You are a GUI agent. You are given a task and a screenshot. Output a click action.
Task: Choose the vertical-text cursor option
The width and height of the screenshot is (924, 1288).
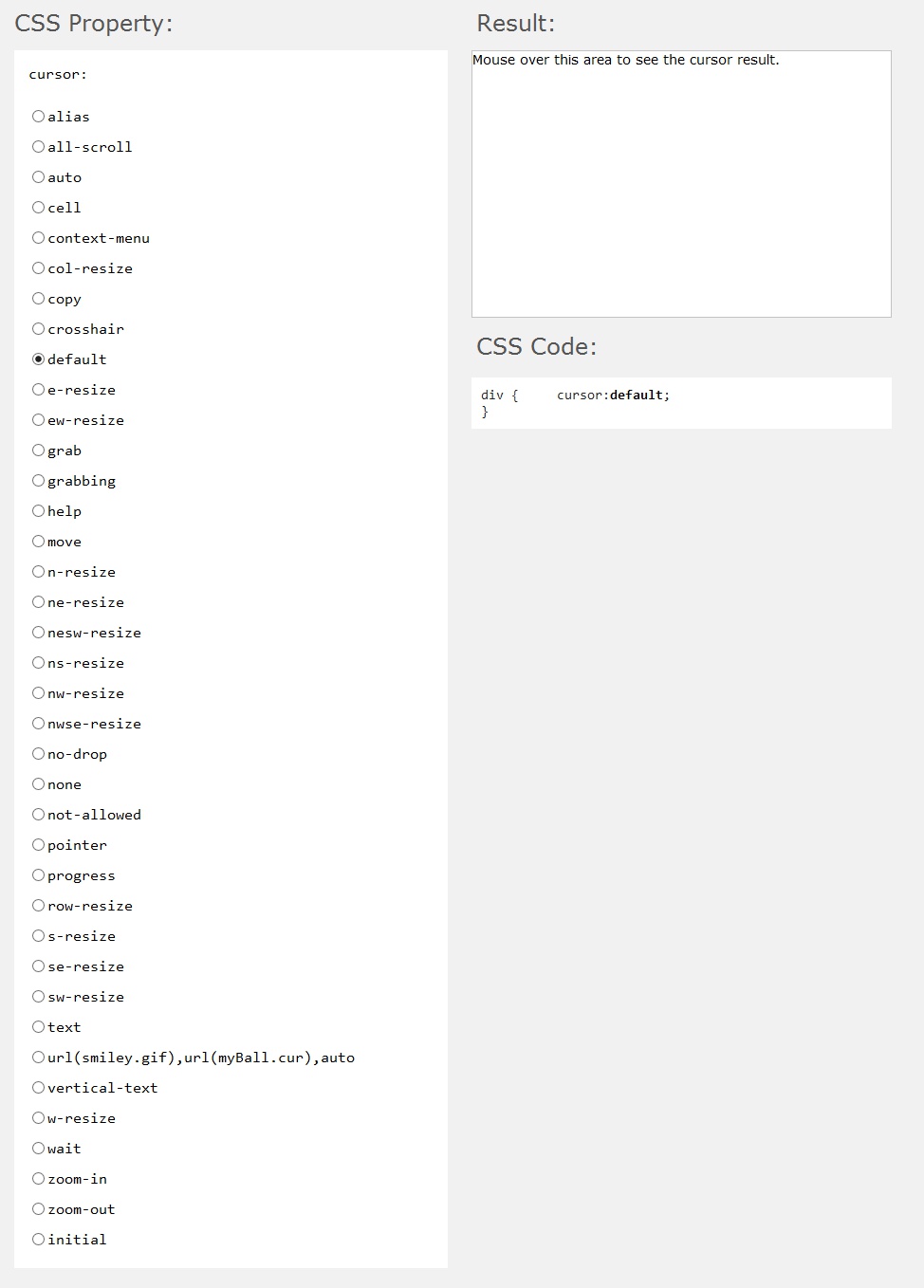click(x=39, y=1088)
